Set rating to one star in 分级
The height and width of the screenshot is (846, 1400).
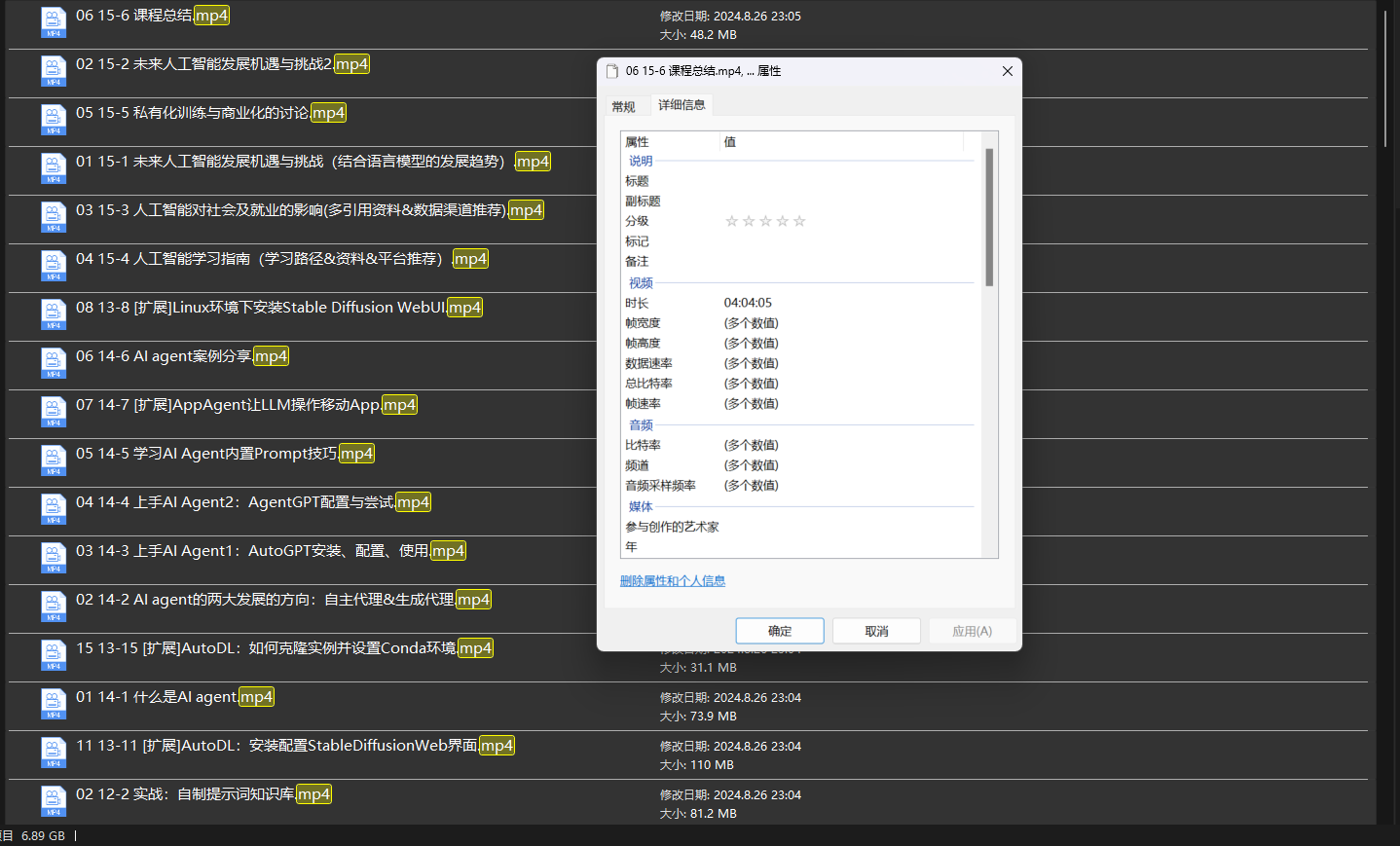pyautogui.click(x=732, y=221)
